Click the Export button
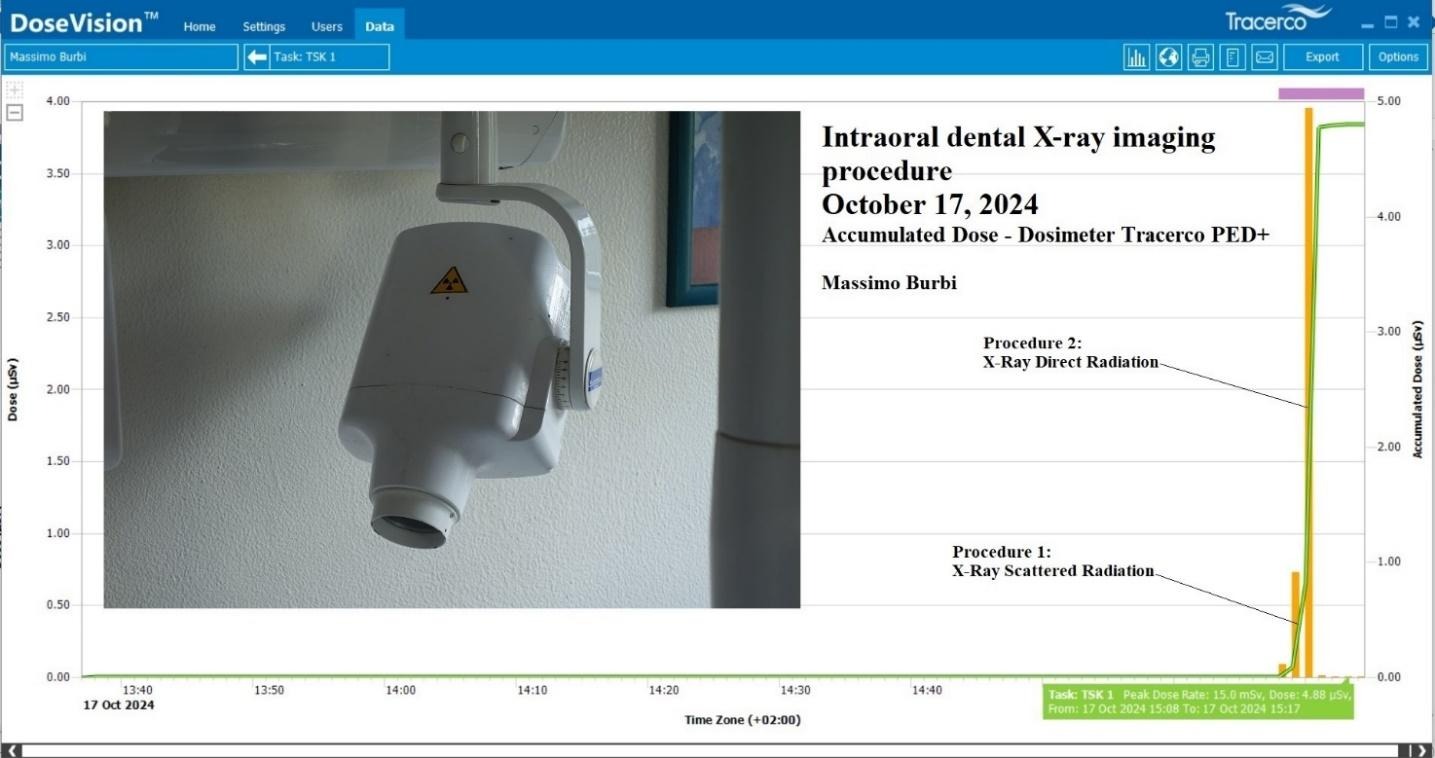The width and height of the screenshot is (1435, 758). point(1322,57)
